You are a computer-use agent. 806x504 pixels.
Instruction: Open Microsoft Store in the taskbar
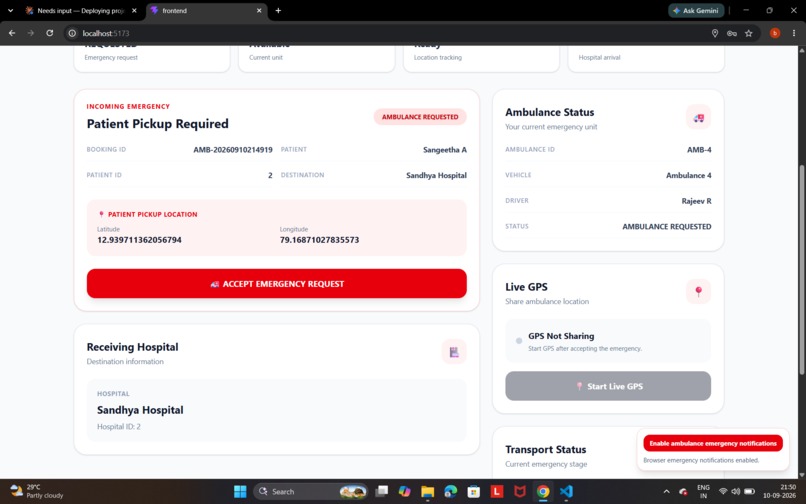click(474, 491)
